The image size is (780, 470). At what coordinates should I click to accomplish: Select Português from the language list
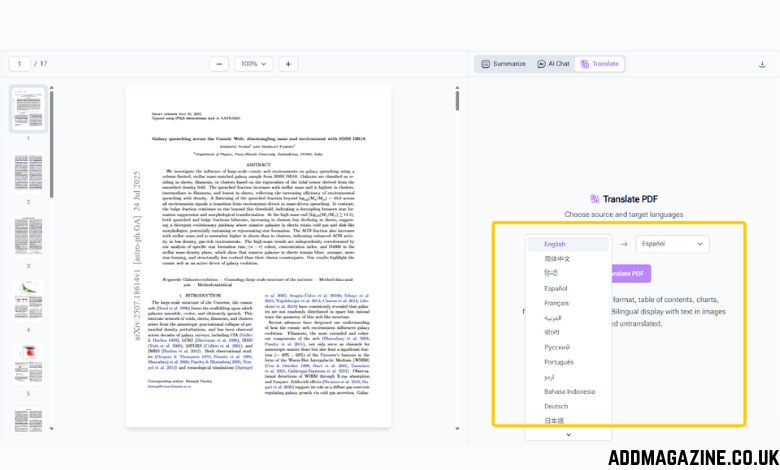pyautogui.click(x=558, y=362)
